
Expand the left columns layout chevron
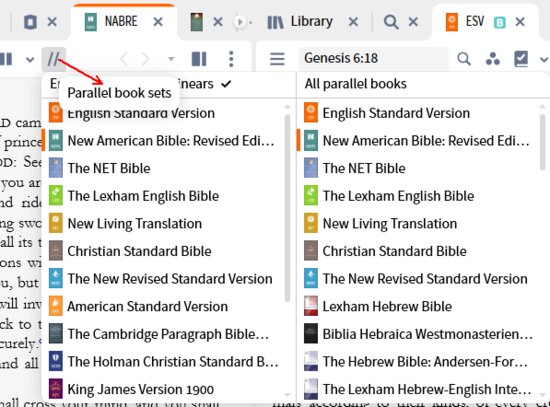[x=30, y=60]
